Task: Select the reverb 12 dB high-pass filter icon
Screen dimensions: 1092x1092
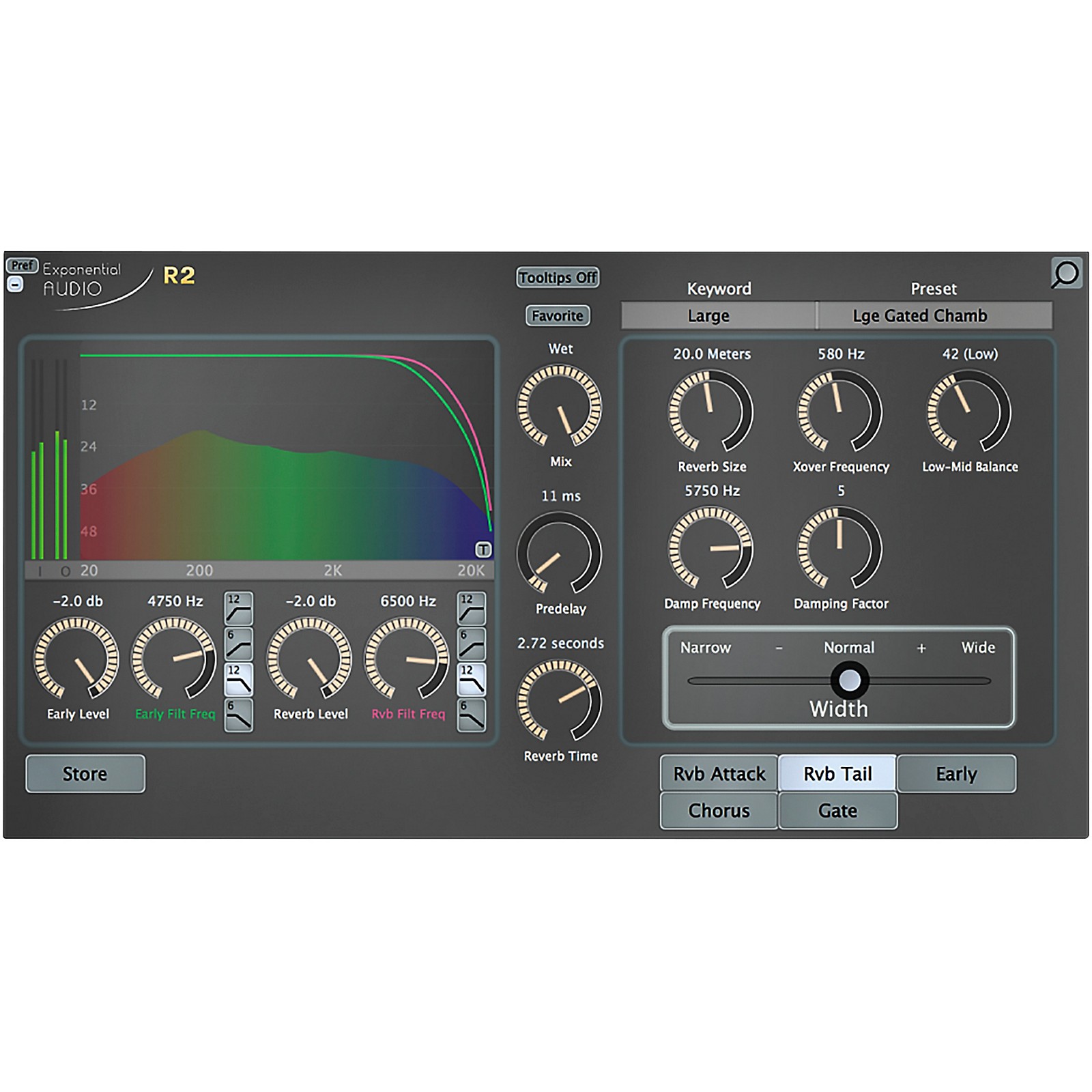Action: point(471,608)
